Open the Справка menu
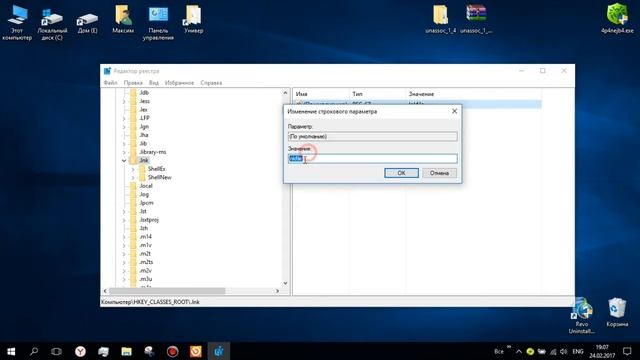The width and height of the screenshot is (640, 360). 211,82
